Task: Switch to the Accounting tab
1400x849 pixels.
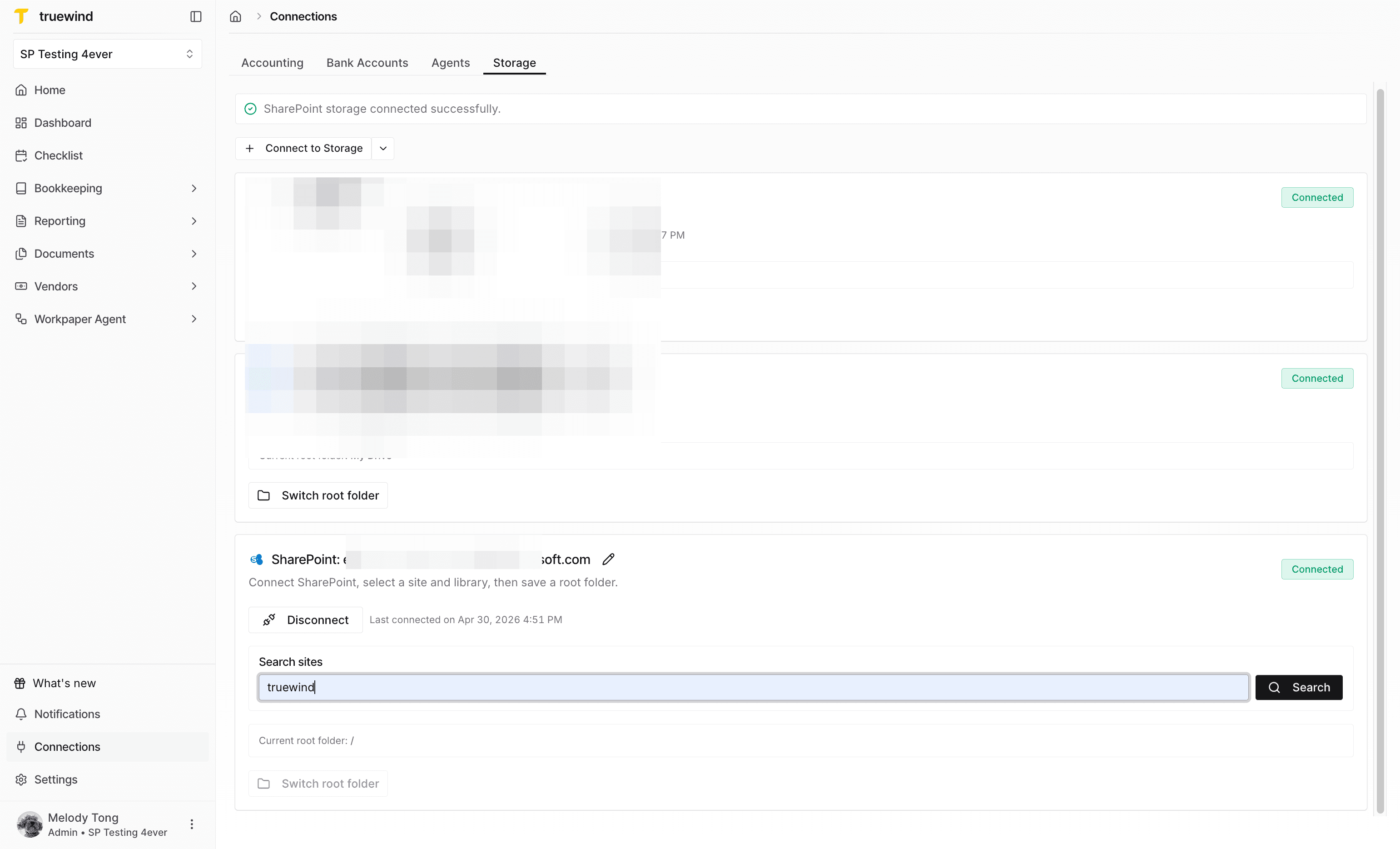Action: point(272,63)
